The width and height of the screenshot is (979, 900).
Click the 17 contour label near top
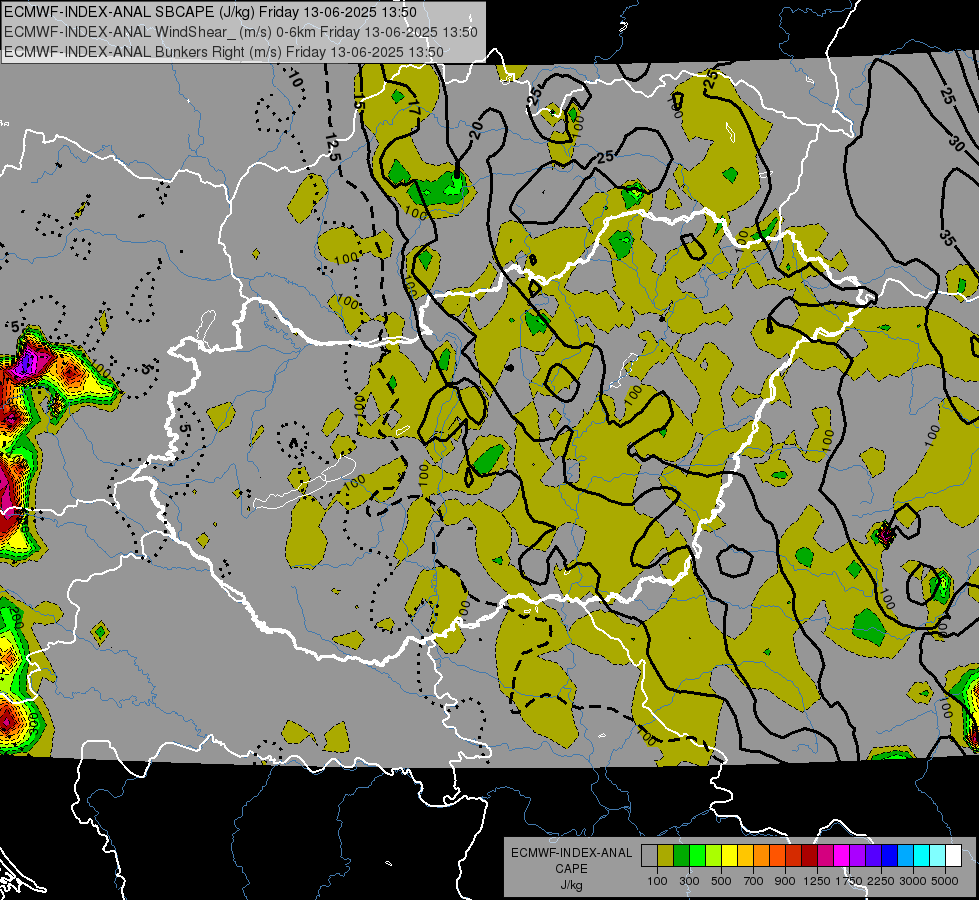pyautogui.click(x=414, y=107)
